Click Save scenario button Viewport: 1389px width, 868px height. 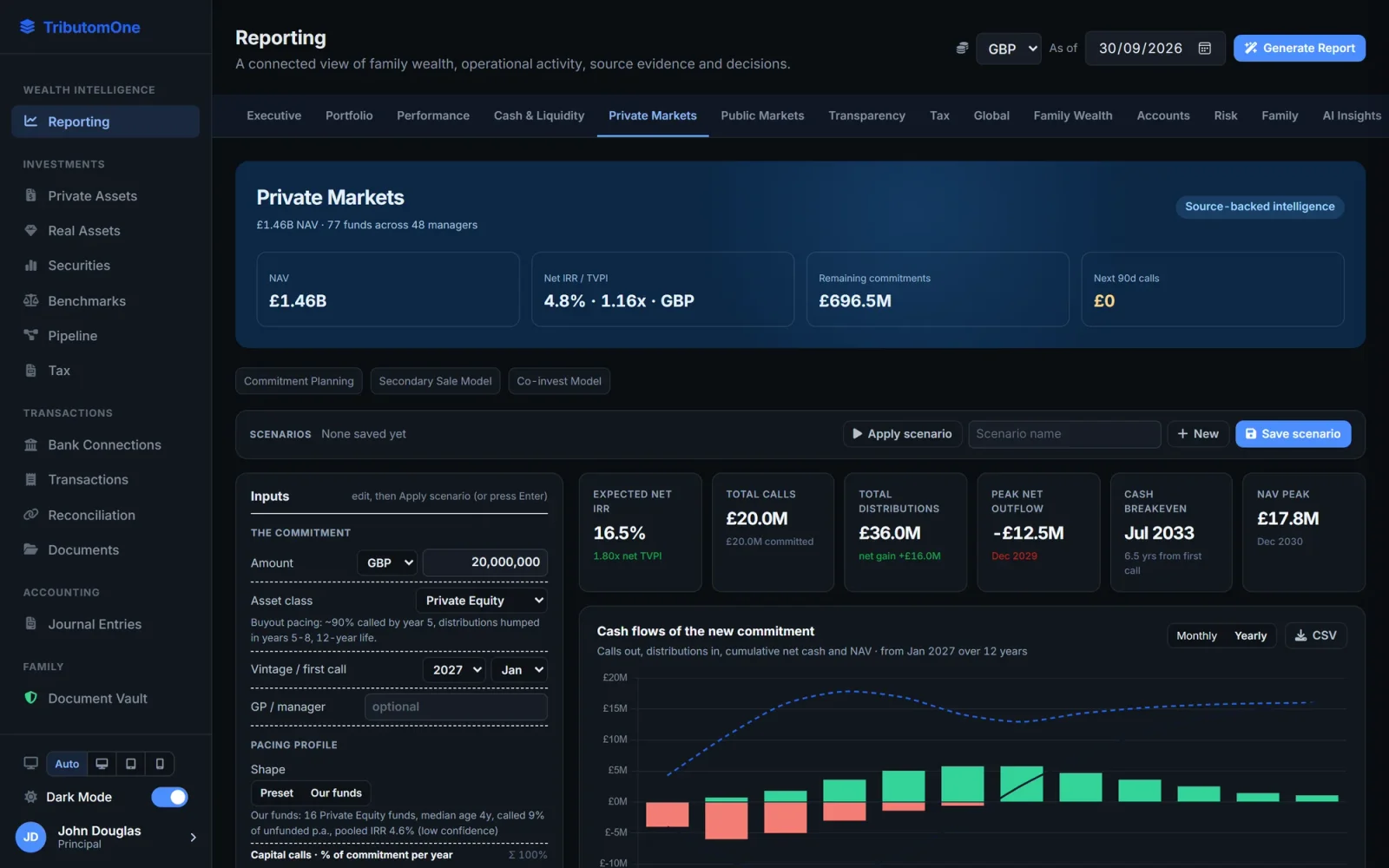tap(1293, 434)
